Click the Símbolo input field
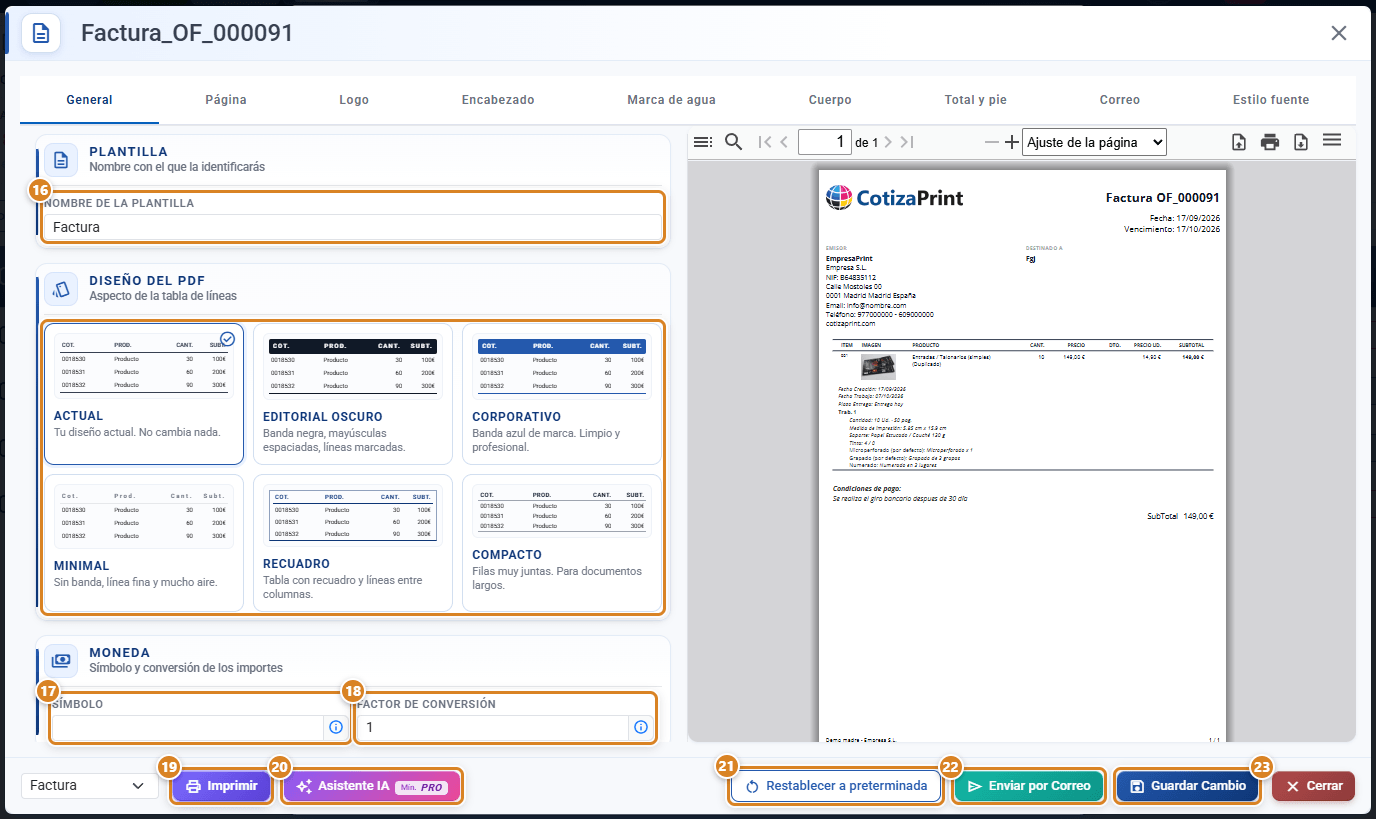This screenshot has height=819, width=1376. [x=186, y=727]
